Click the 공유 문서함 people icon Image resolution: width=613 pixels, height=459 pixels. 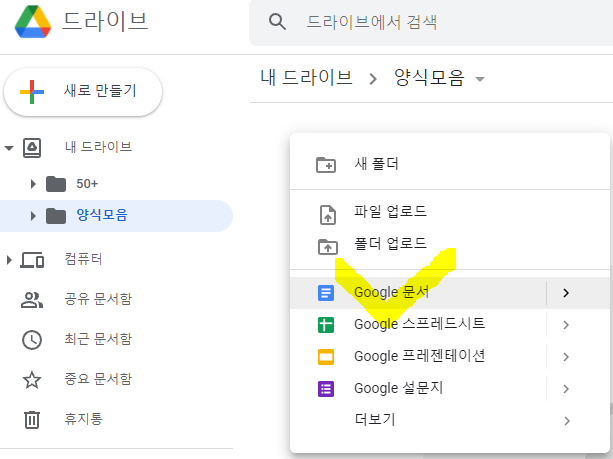[x=32, y=300]
